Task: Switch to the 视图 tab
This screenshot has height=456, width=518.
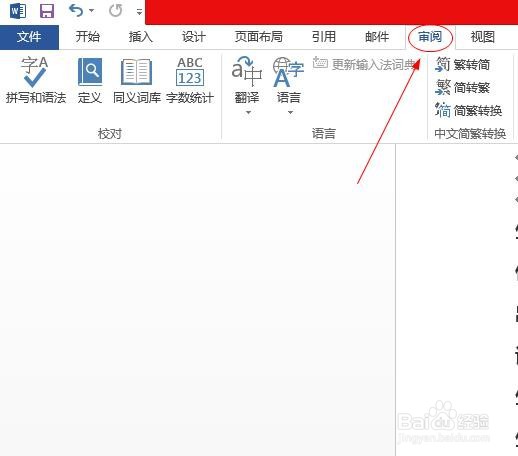Action: (x=482, y=37)
